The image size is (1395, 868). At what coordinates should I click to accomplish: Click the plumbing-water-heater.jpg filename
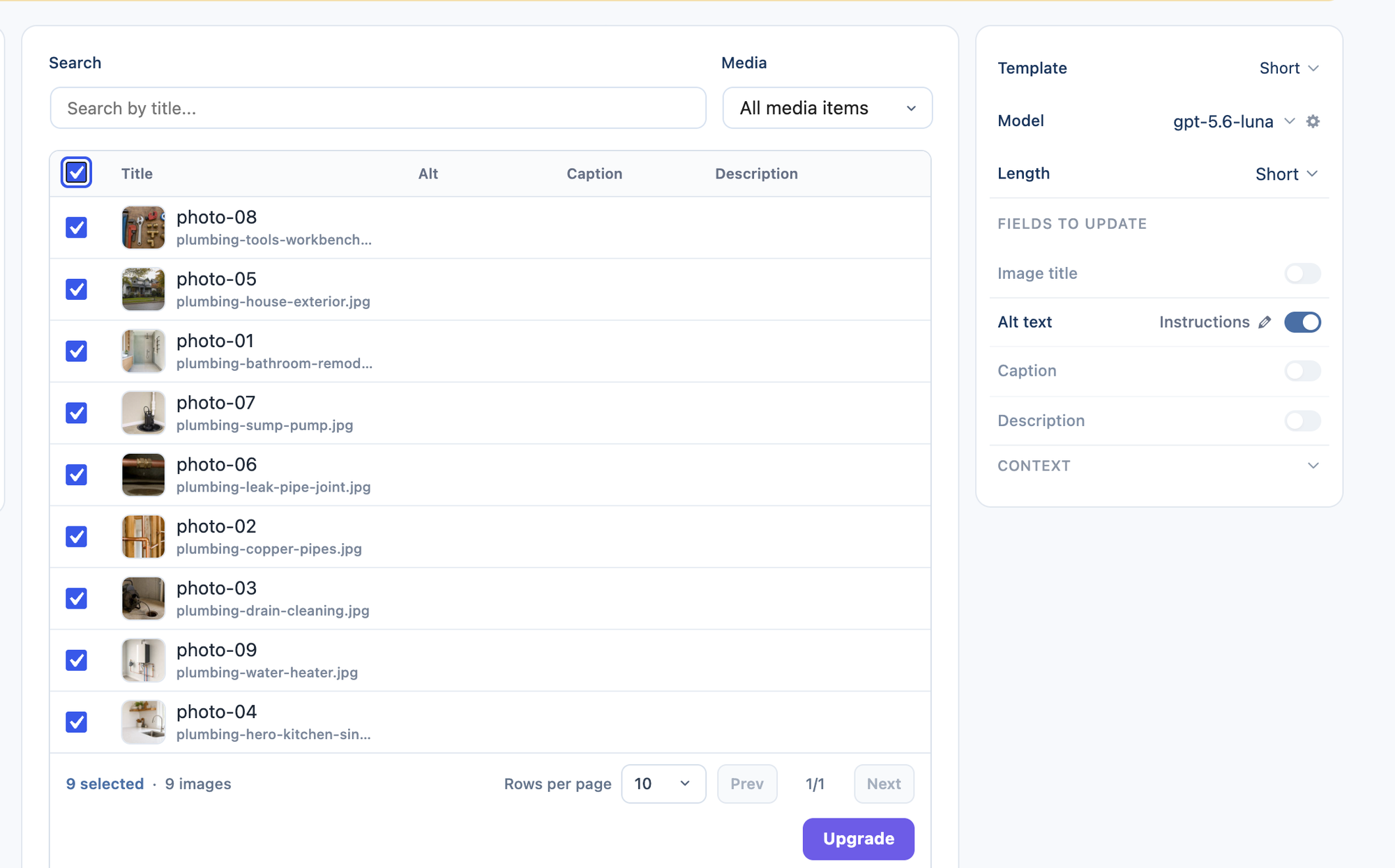coord(267,673)
